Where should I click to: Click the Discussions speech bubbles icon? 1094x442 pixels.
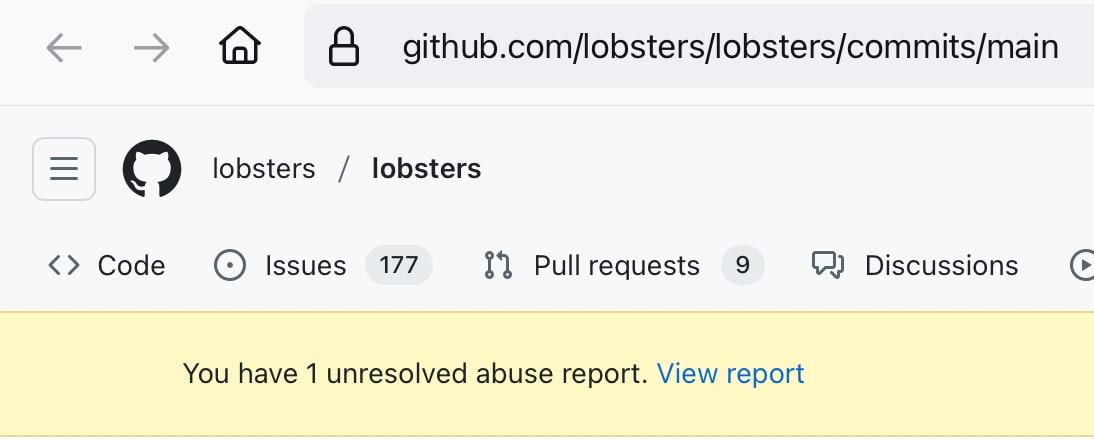[x=828, y=266]
